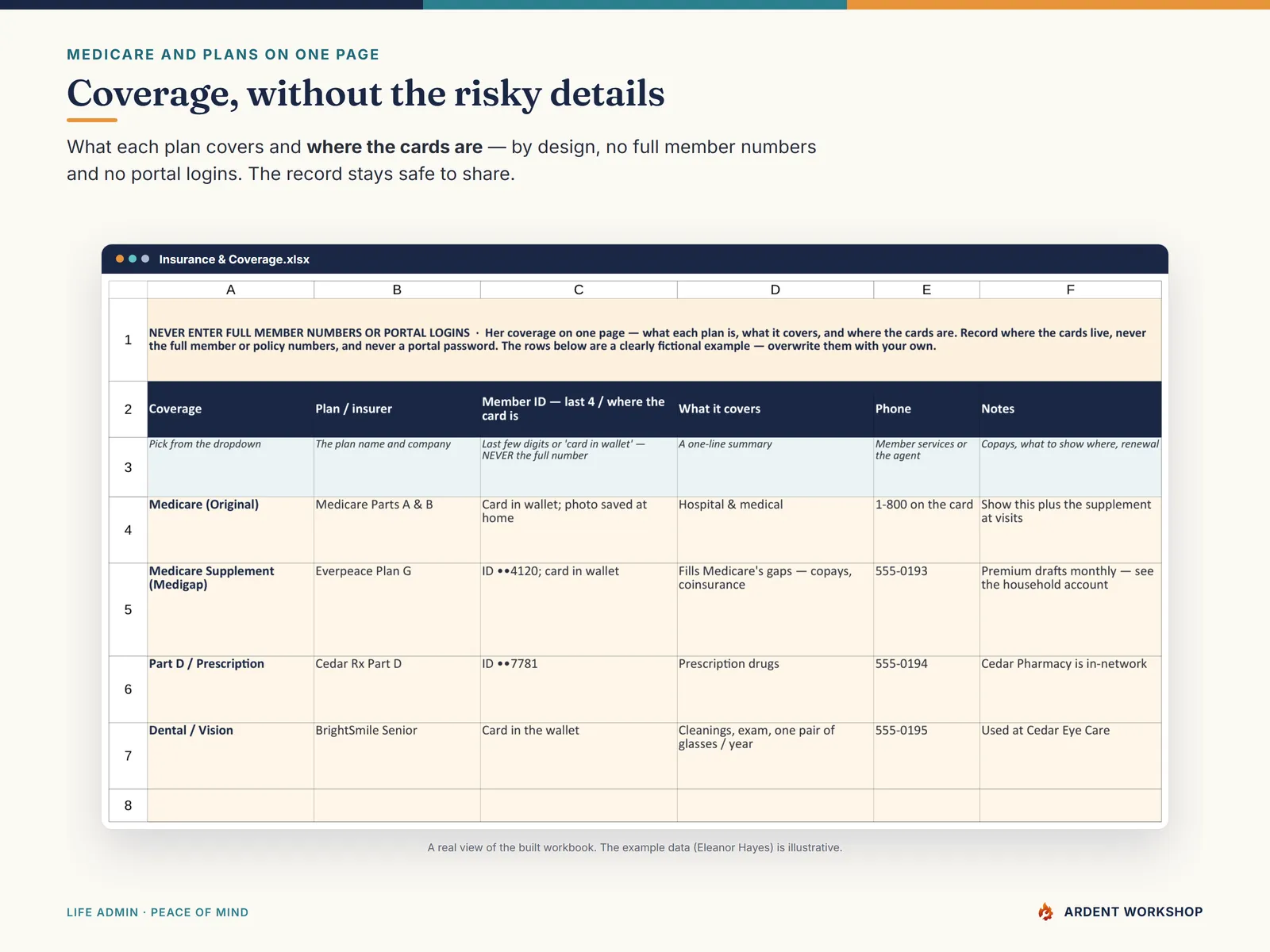Click 'Member ID — last 4' header cell
The height and width of the screenshot is (952, 1270).
pos(579,409)
